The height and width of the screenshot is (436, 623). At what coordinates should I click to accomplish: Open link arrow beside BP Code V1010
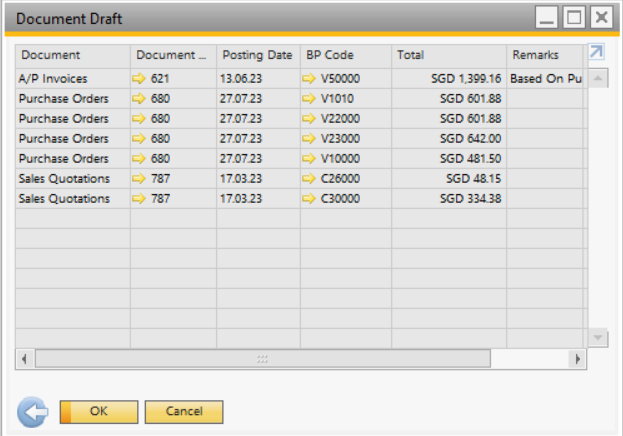pyautogui.click(x=309, y=99)
